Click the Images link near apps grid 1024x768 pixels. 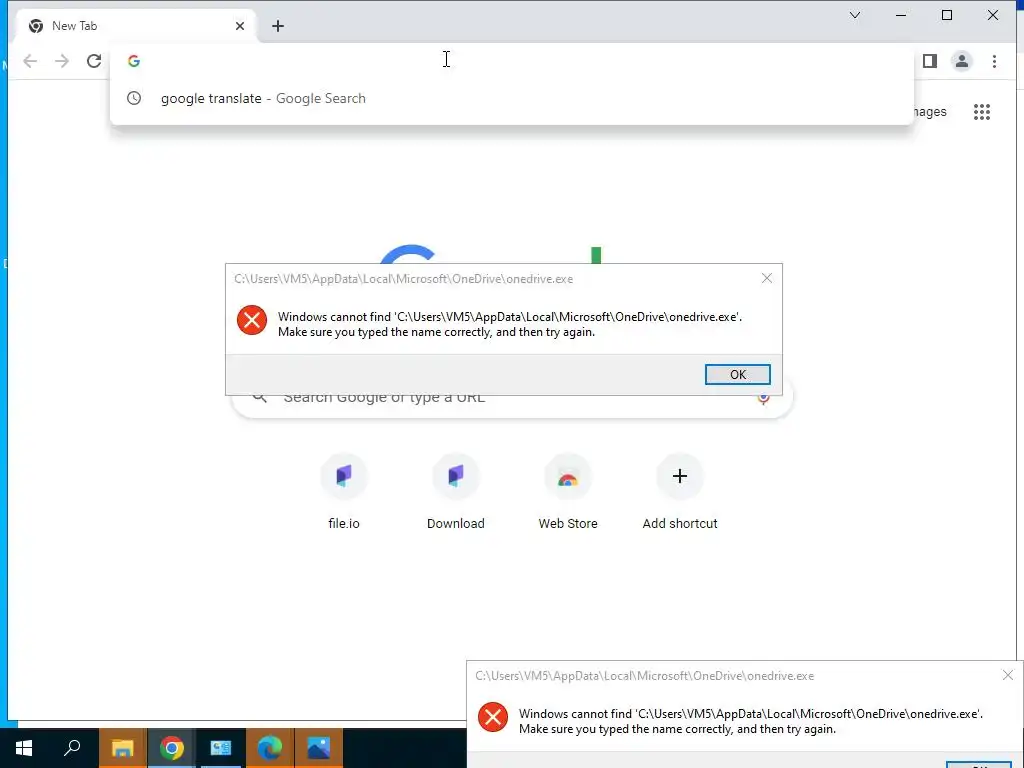point(930,112)
